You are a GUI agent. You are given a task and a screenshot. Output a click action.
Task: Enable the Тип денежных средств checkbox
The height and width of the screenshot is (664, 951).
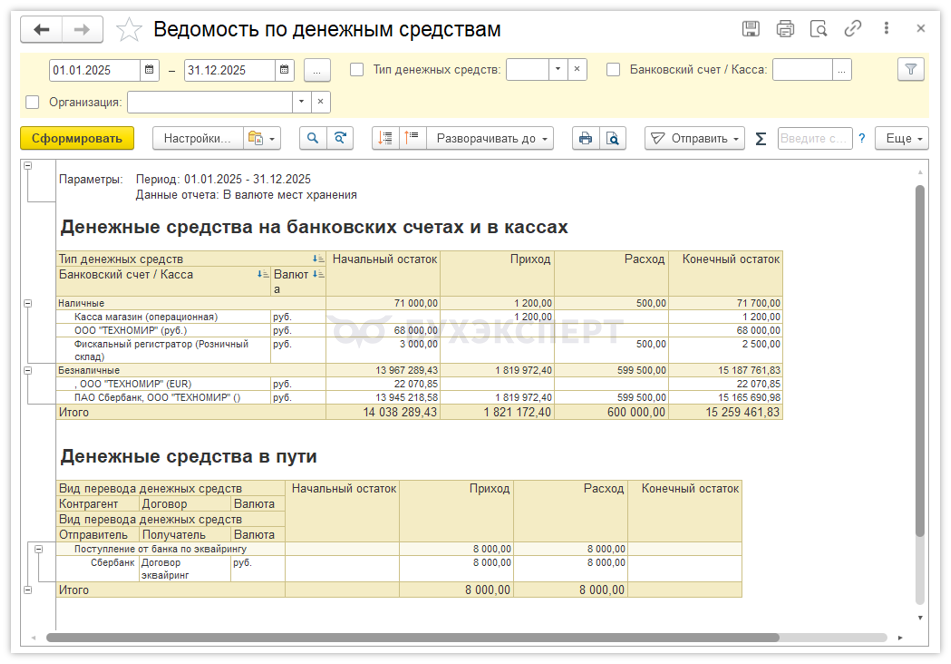[357, 70]
